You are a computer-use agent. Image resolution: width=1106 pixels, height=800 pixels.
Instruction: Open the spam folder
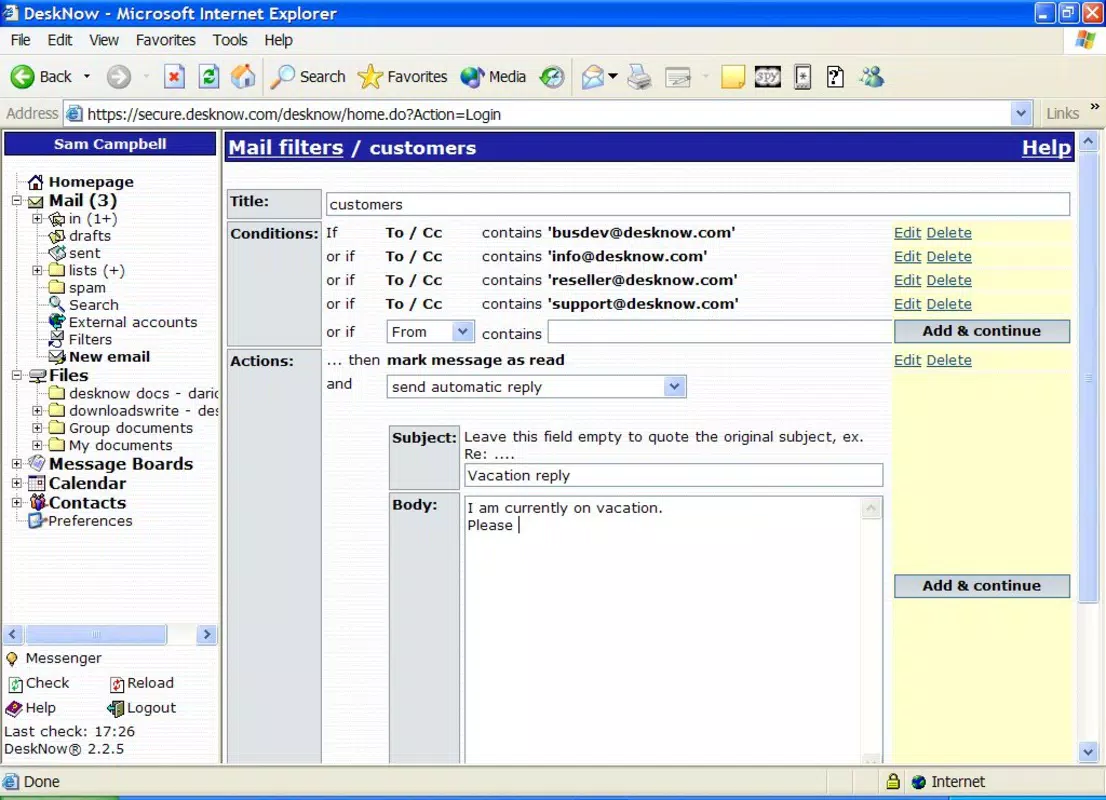pos(87,288)
